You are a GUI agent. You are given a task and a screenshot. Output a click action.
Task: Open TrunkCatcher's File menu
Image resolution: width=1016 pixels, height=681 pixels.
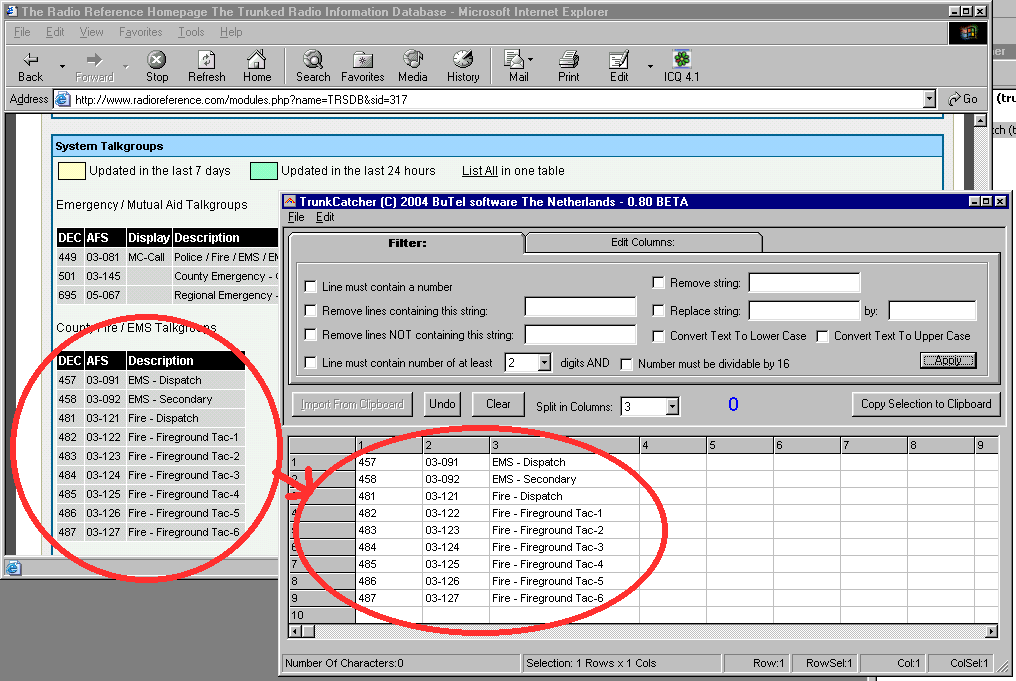296,217
